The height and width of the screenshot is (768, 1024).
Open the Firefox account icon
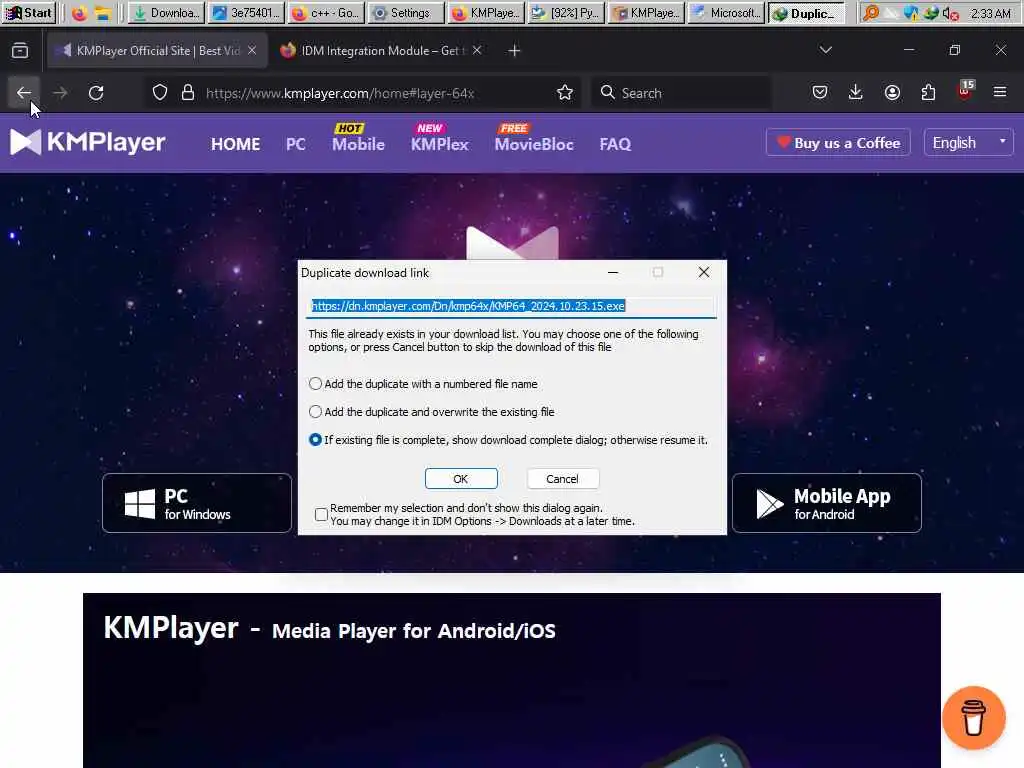[x=892, y=92]
